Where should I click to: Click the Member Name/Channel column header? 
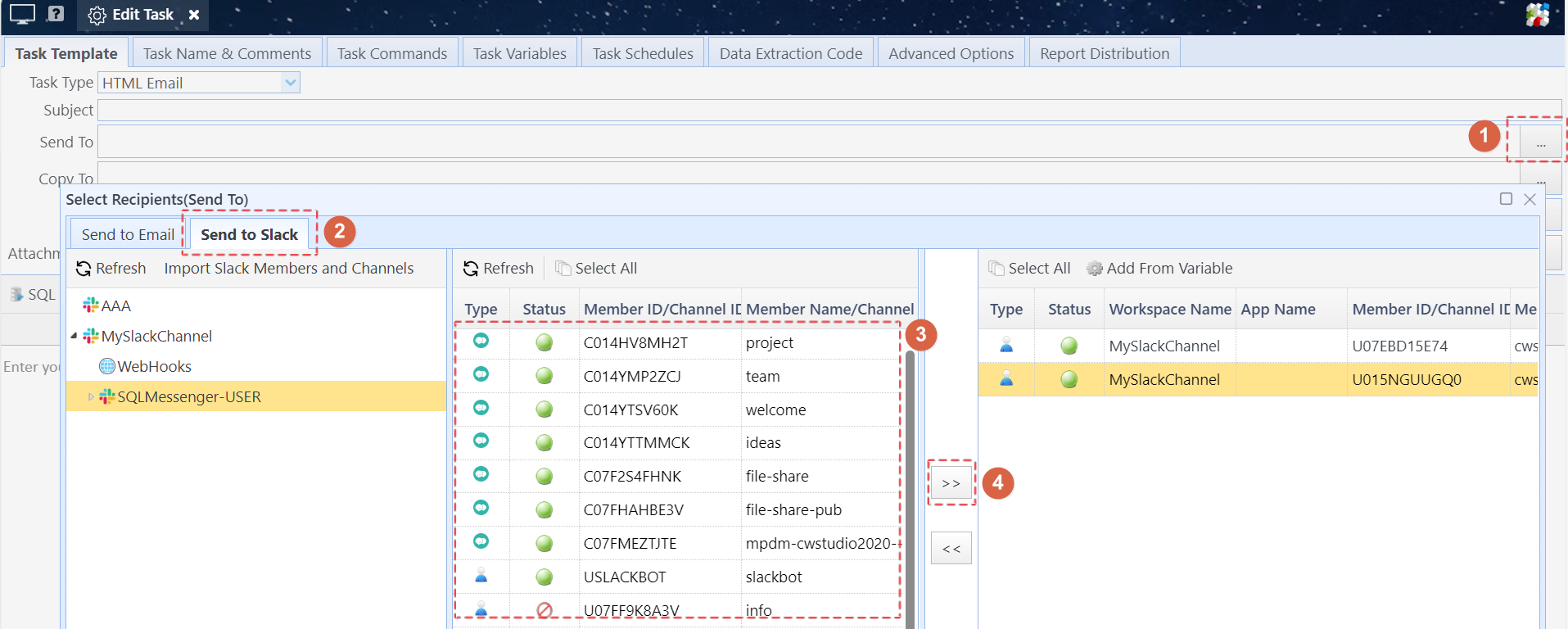(829, 309)
